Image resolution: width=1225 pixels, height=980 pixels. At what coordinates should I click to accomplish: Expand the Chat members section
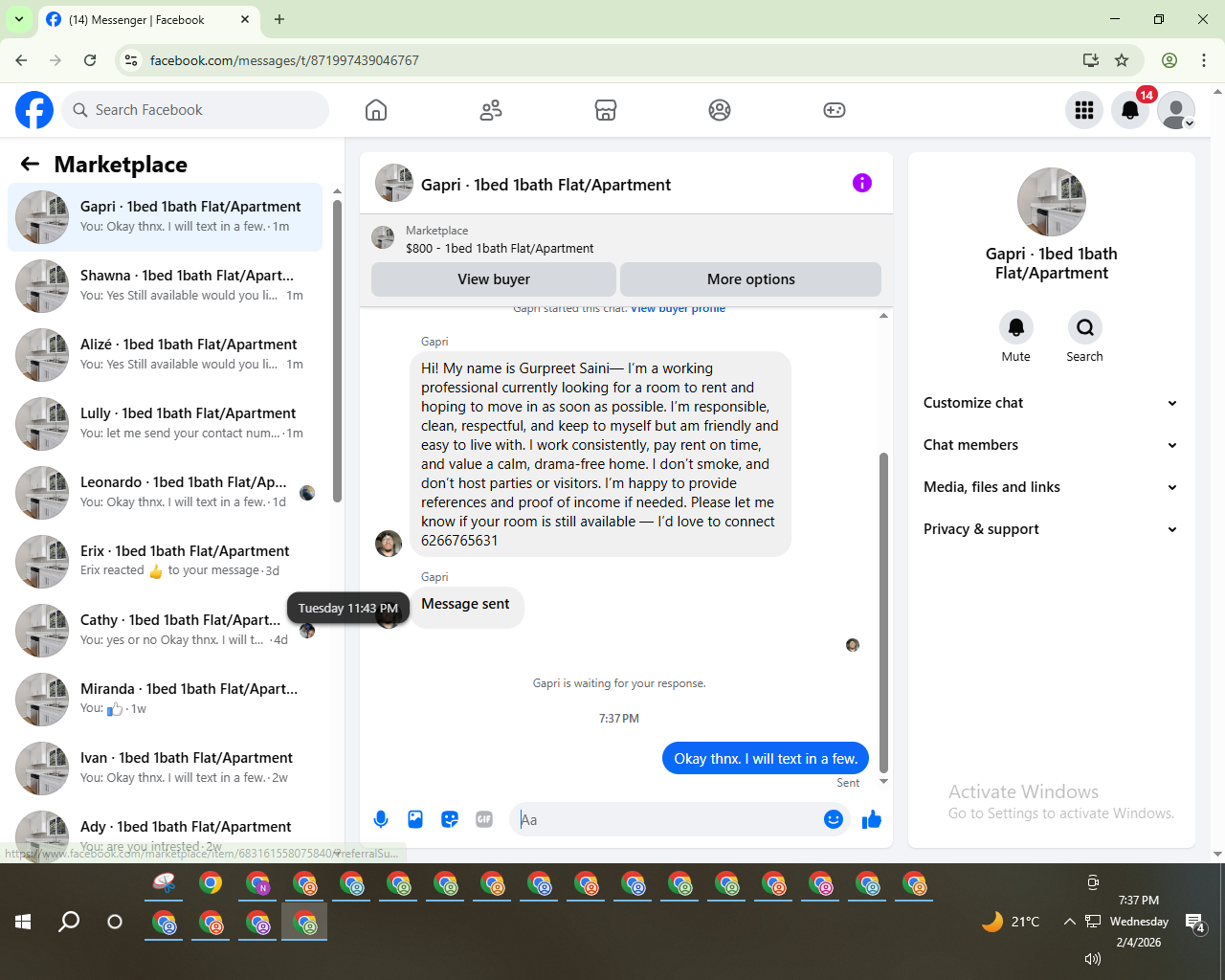pyautogui.click(x=1051, y=445)
